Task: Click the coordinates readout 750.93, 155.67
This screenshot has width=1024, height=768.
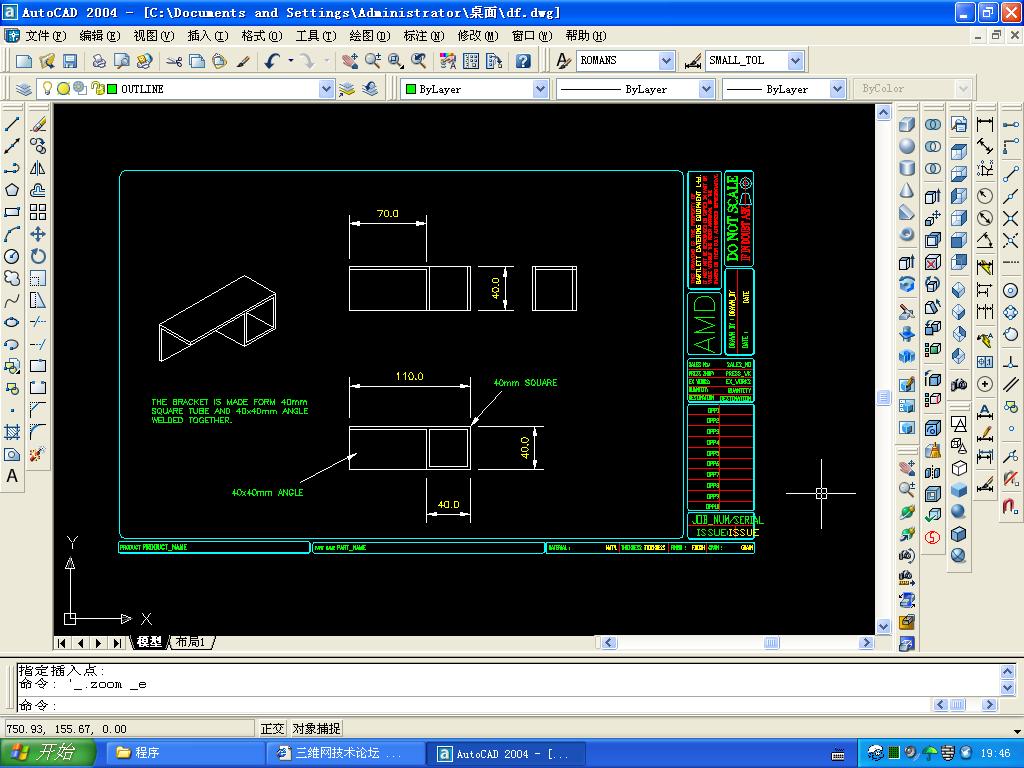Action: (x=129, y=728)
